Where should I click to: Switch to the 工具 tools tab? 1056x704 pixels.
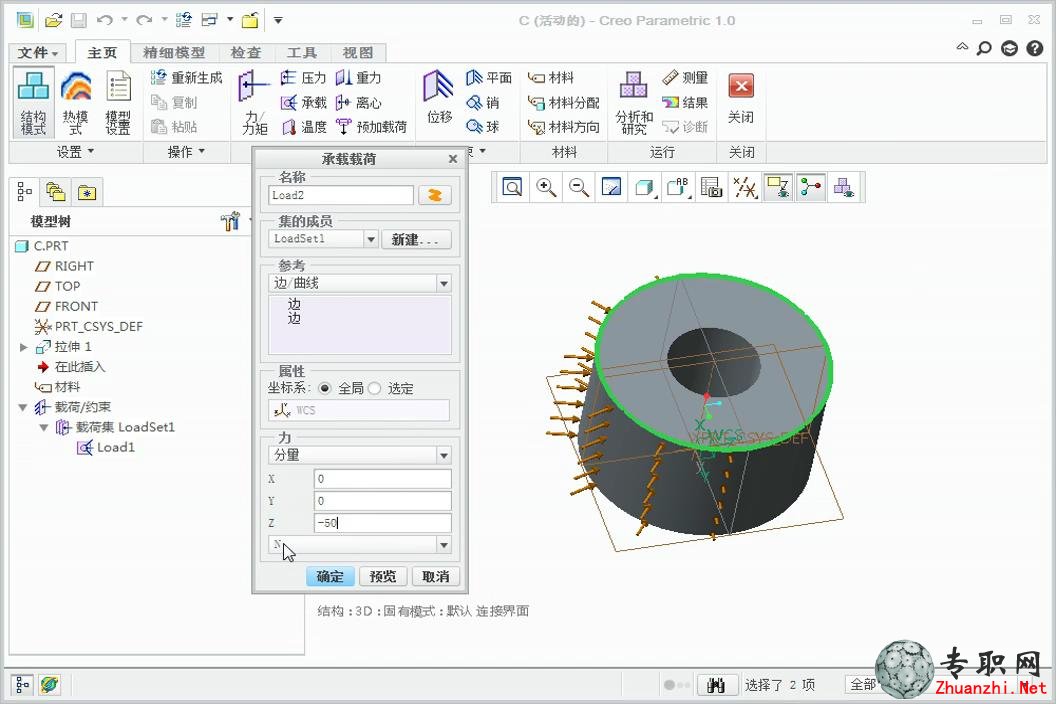301,53
